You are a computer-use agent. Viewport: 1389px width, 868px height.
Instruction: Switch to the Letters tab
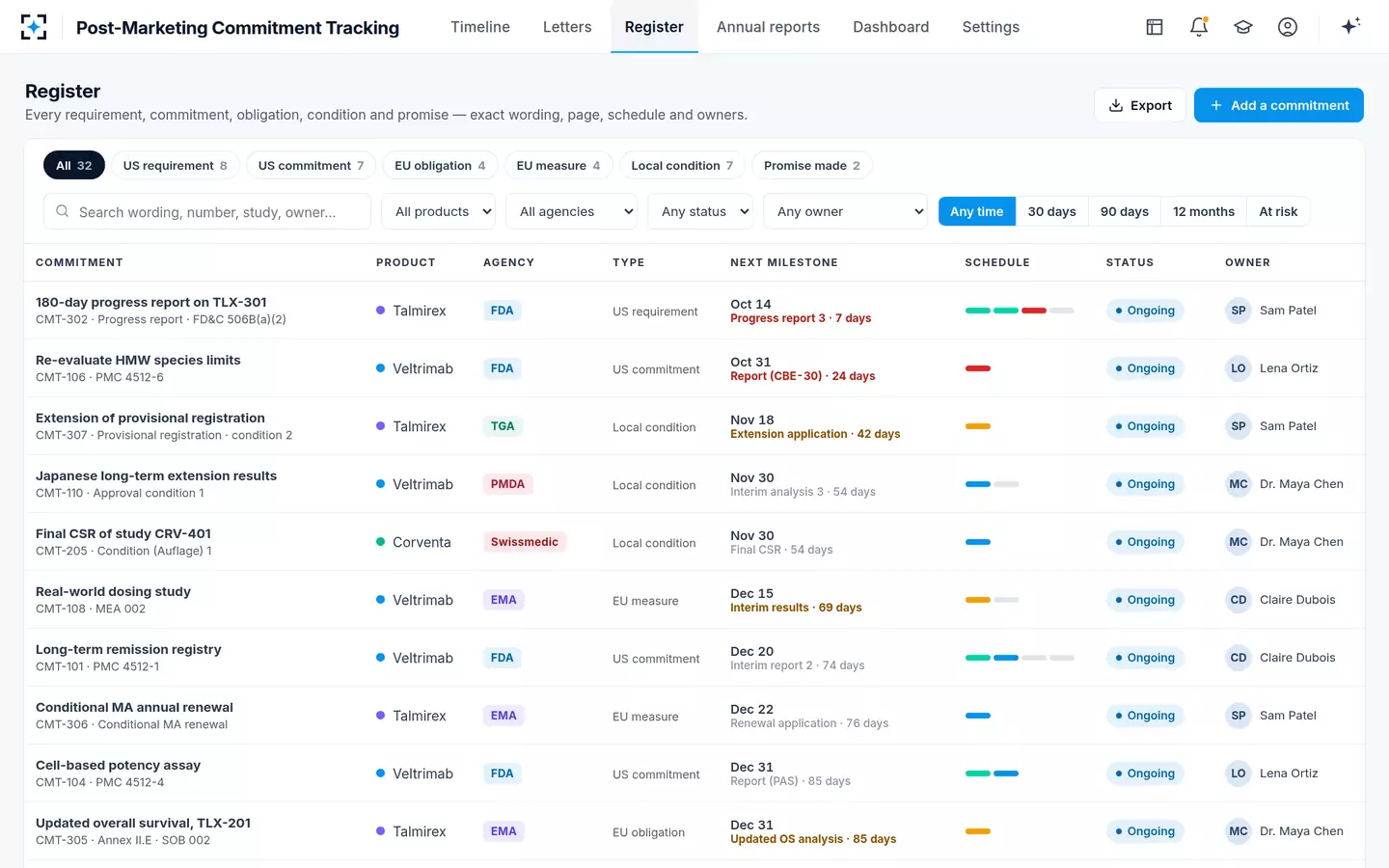[567, 27]
